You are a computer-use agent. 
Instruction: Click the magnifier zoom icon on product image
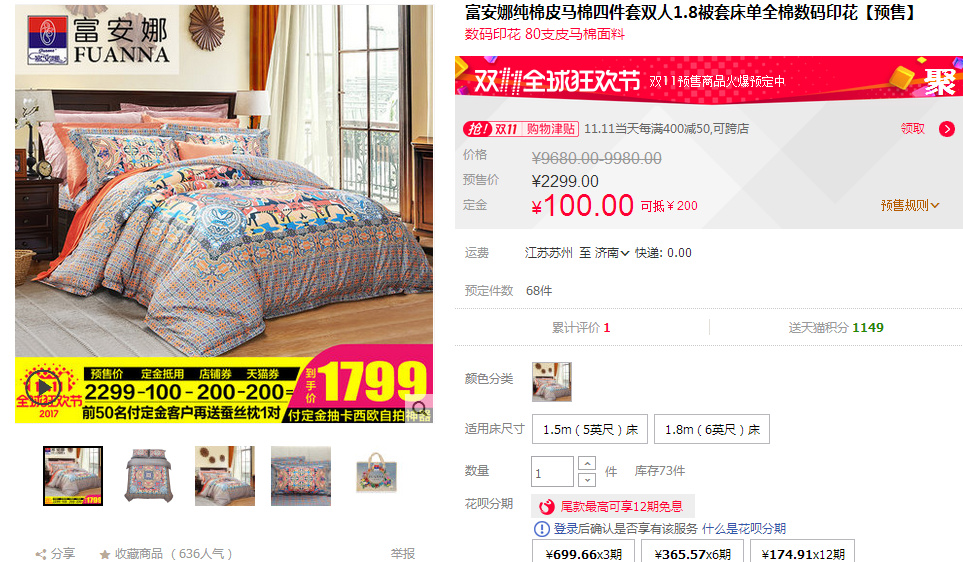pos(420,408)
